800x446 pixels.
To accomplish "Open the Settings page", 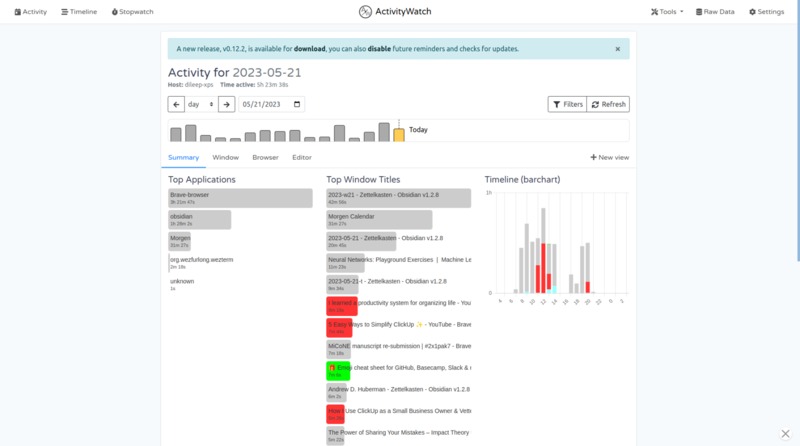I will pyautogui.click(x=766, y=12).
